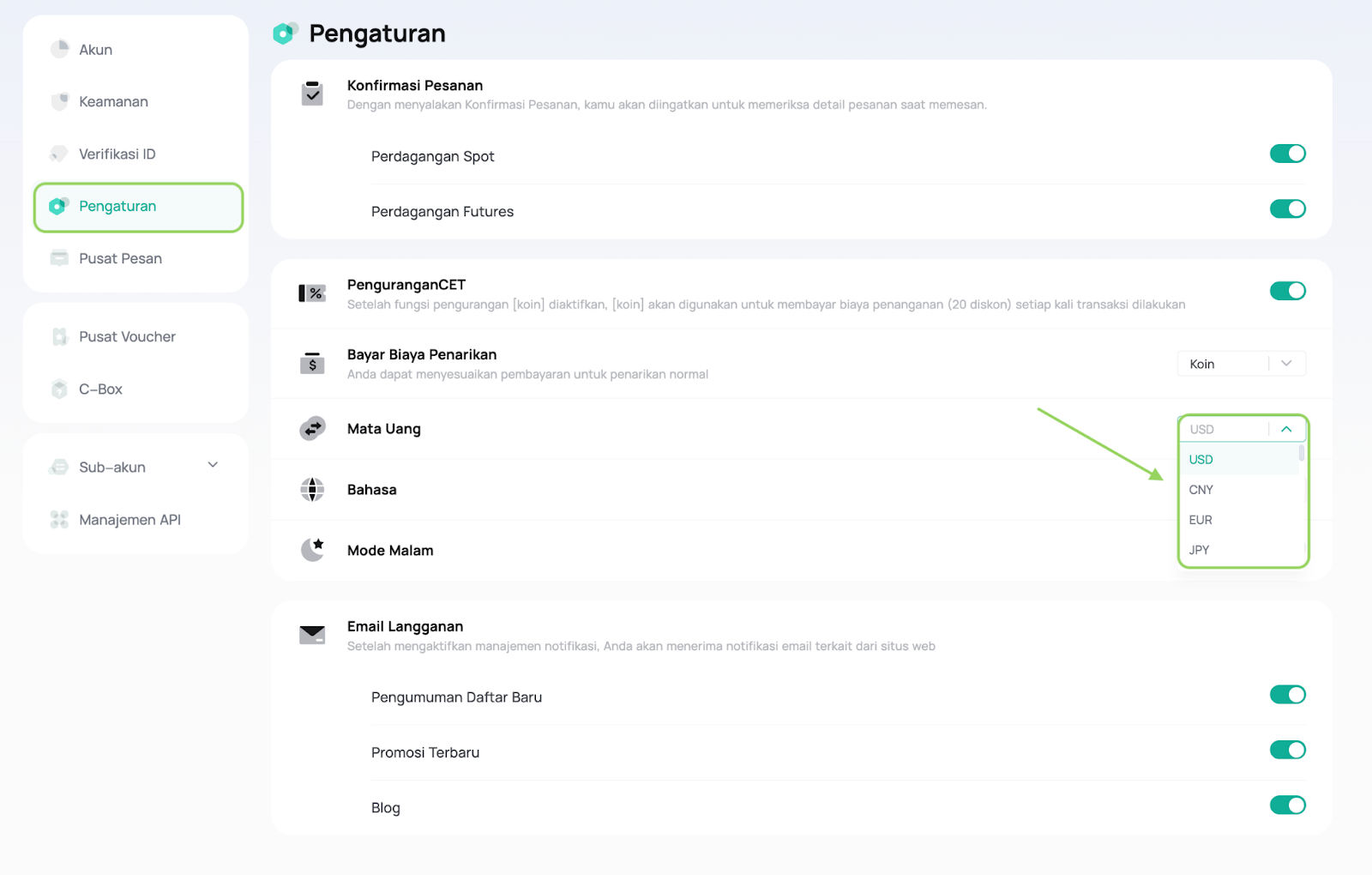1372x875 pixels.
Task: Click the Mata Uang exchange icon
Action: 312,428
